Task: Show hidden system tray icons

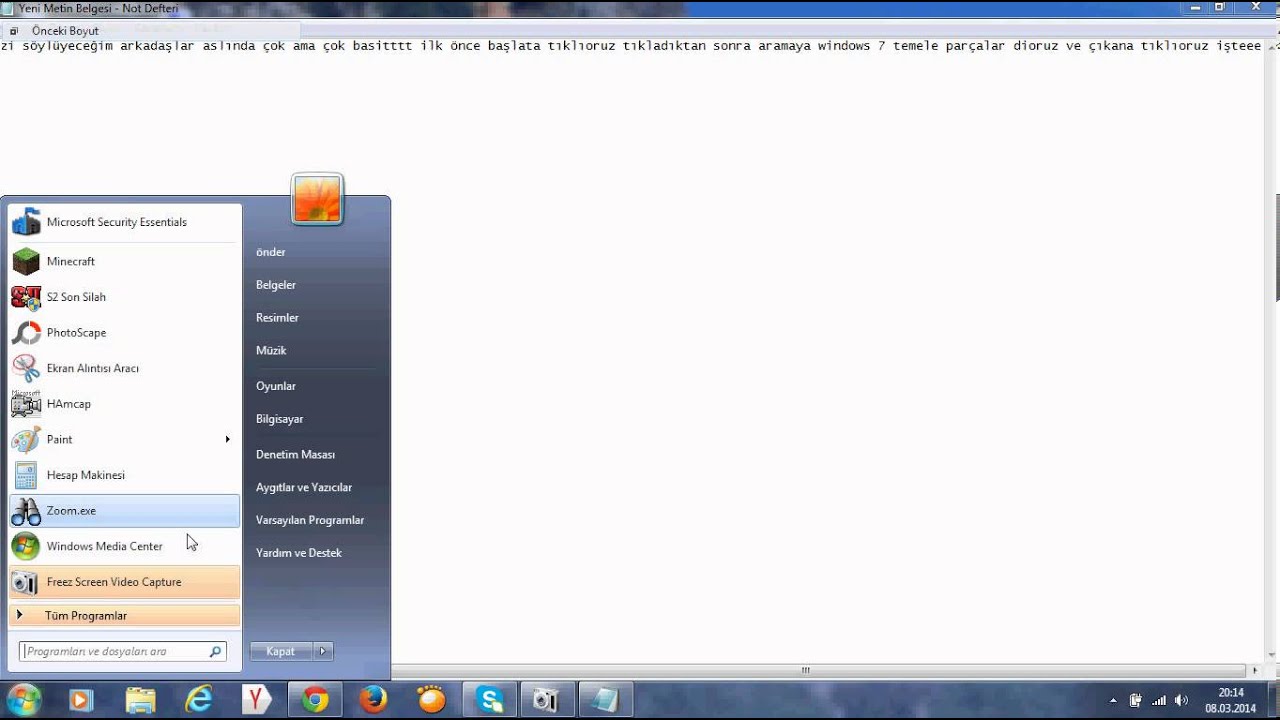Action: tap(1113, 700)
